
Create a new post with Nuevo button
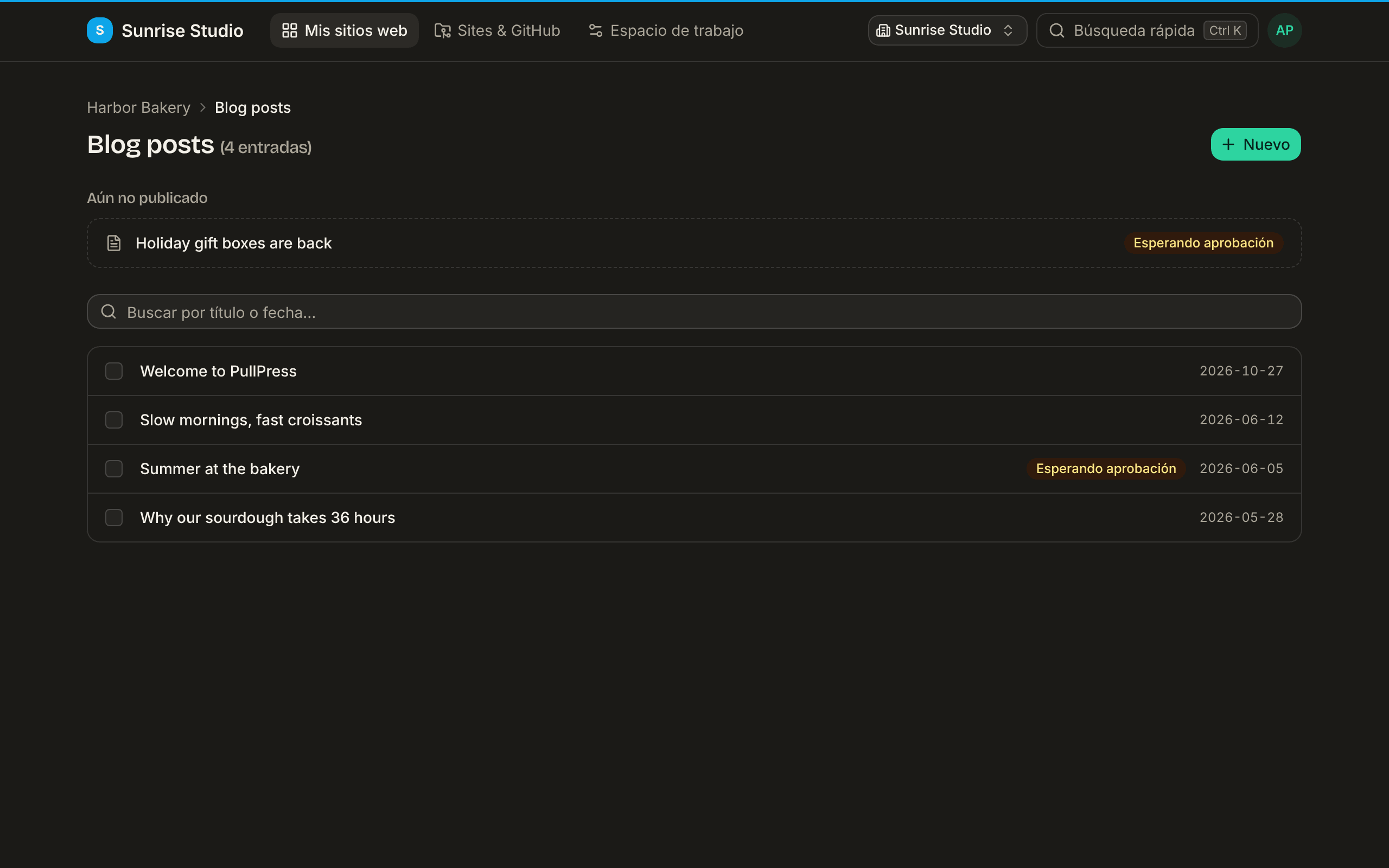[1256, 144]
